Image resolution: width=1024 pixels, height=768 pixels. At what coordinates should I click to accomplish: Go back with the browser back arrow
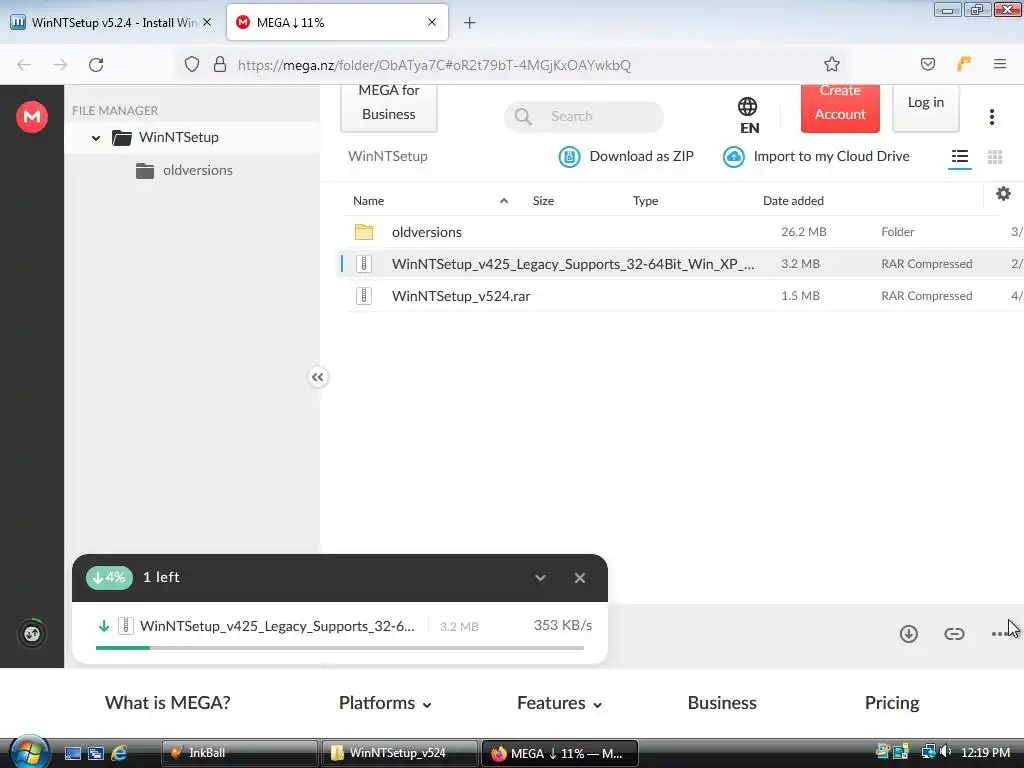coord(24,65)
